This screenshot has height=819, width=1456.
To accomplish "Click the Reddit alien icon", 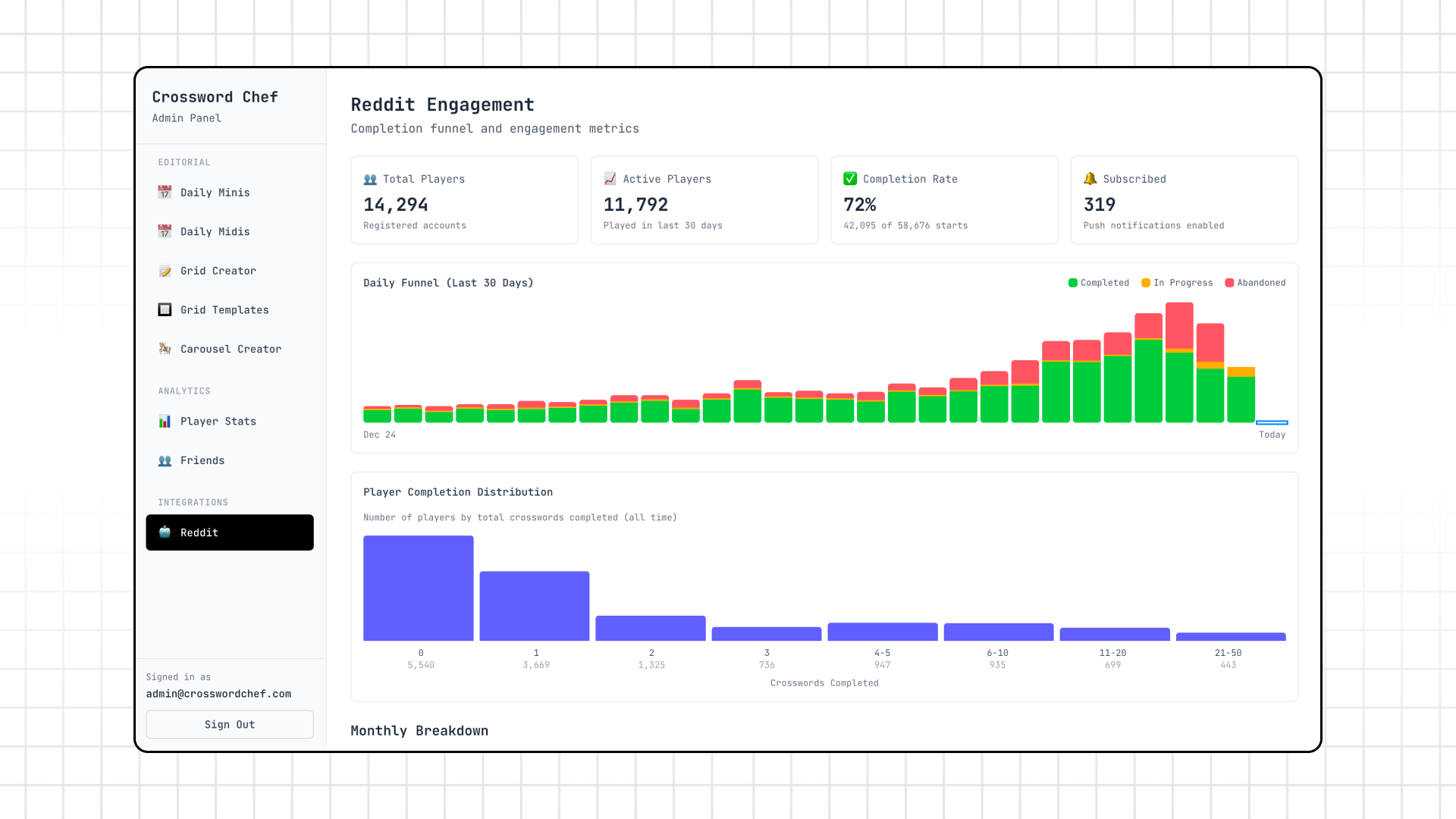I will point(165,532).
